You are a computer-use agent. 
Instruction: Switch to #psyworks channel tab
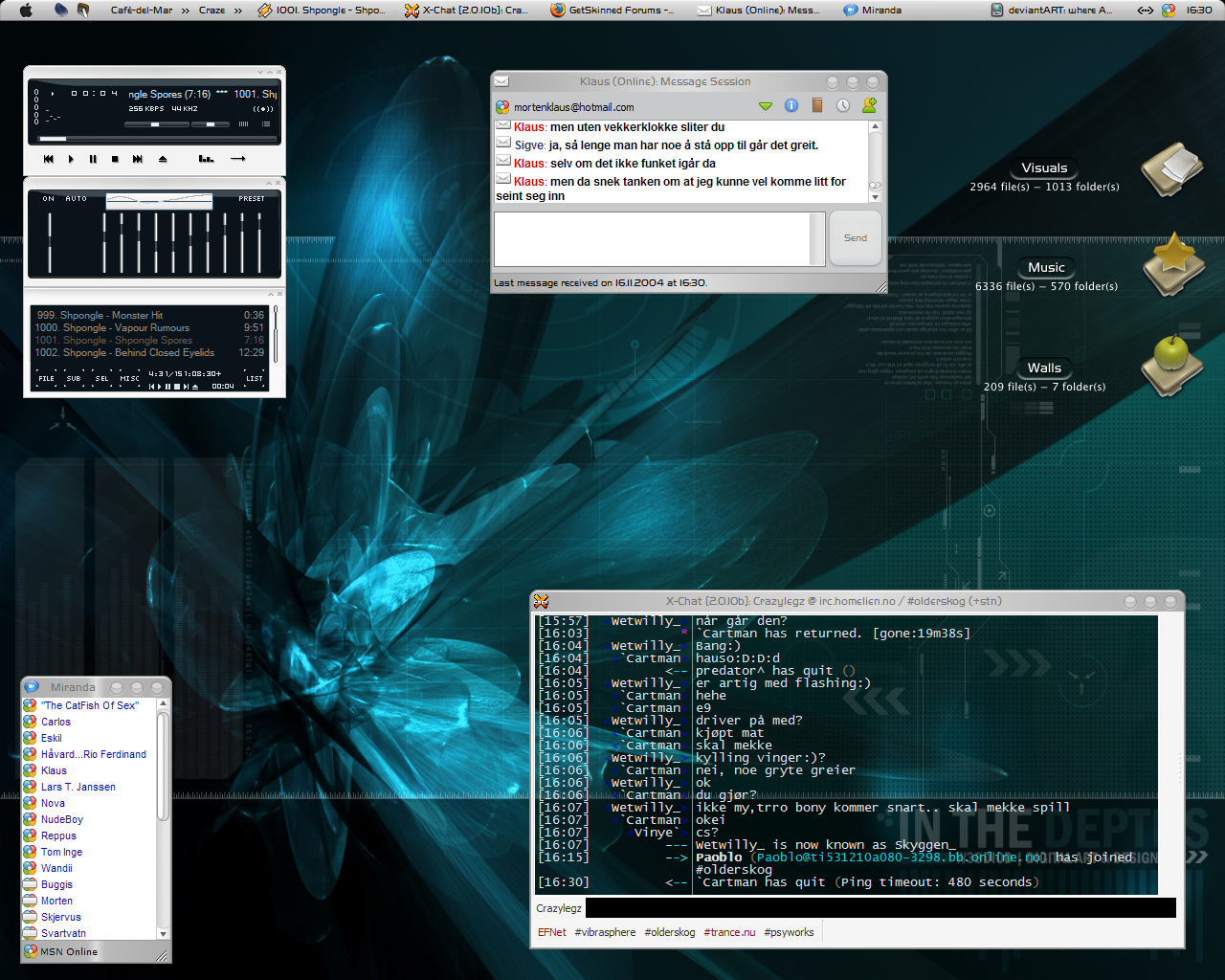(x=789, y=932)
